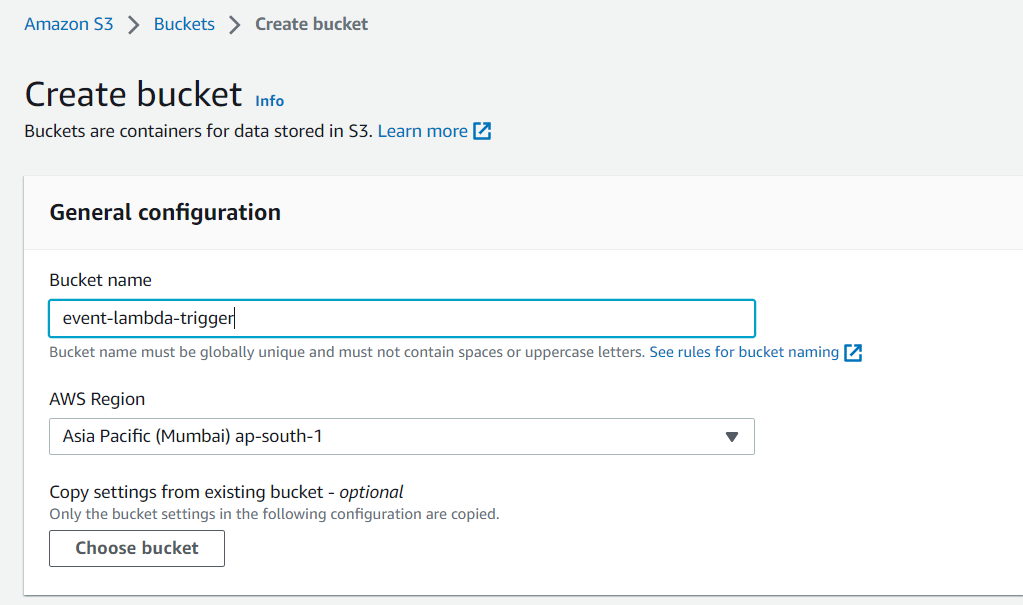
Task: Click 'Buckets are containers for data' description
Action: [198, 131]
